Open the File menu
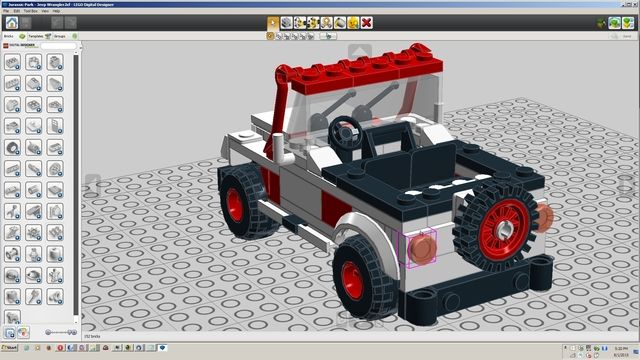 tap(6, 11)
